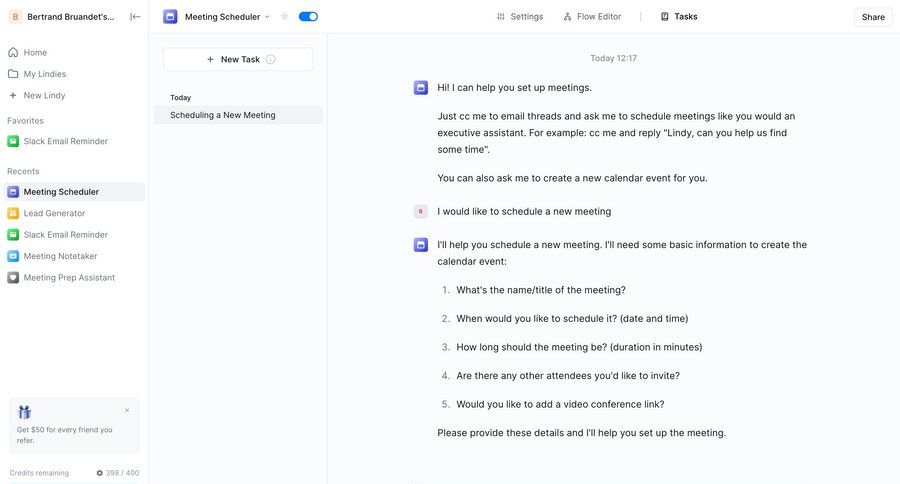Select the 'Scheduling a New Meeting' task

238,115
